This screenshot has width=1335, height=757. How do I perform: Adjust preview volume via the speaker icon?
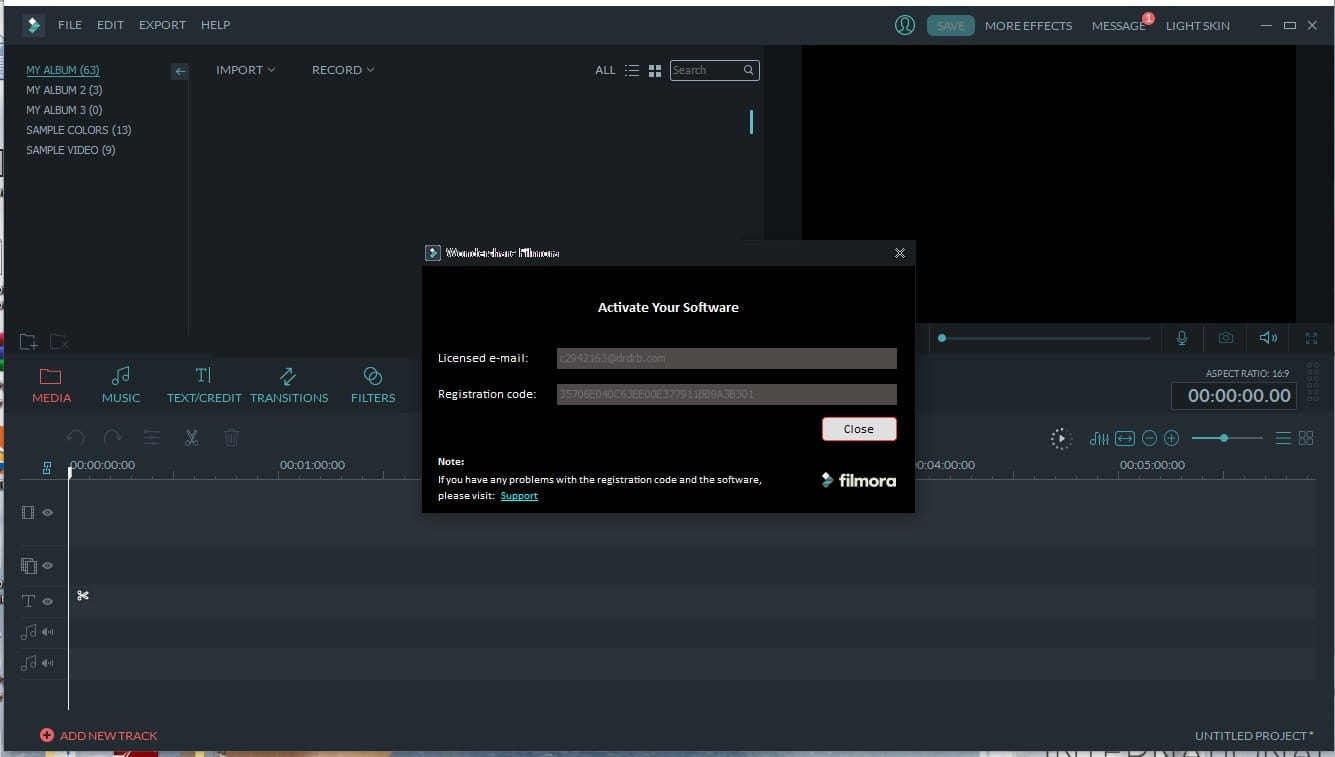[x=1268, y=338]
